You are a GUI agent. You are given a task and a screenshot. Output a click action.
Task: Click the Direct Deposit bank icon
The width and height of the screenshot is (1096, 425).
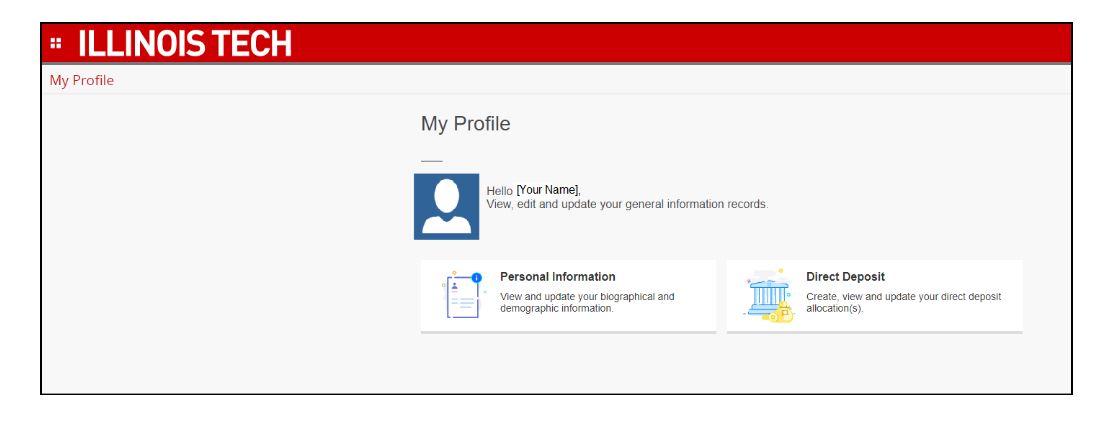(770, 296)
